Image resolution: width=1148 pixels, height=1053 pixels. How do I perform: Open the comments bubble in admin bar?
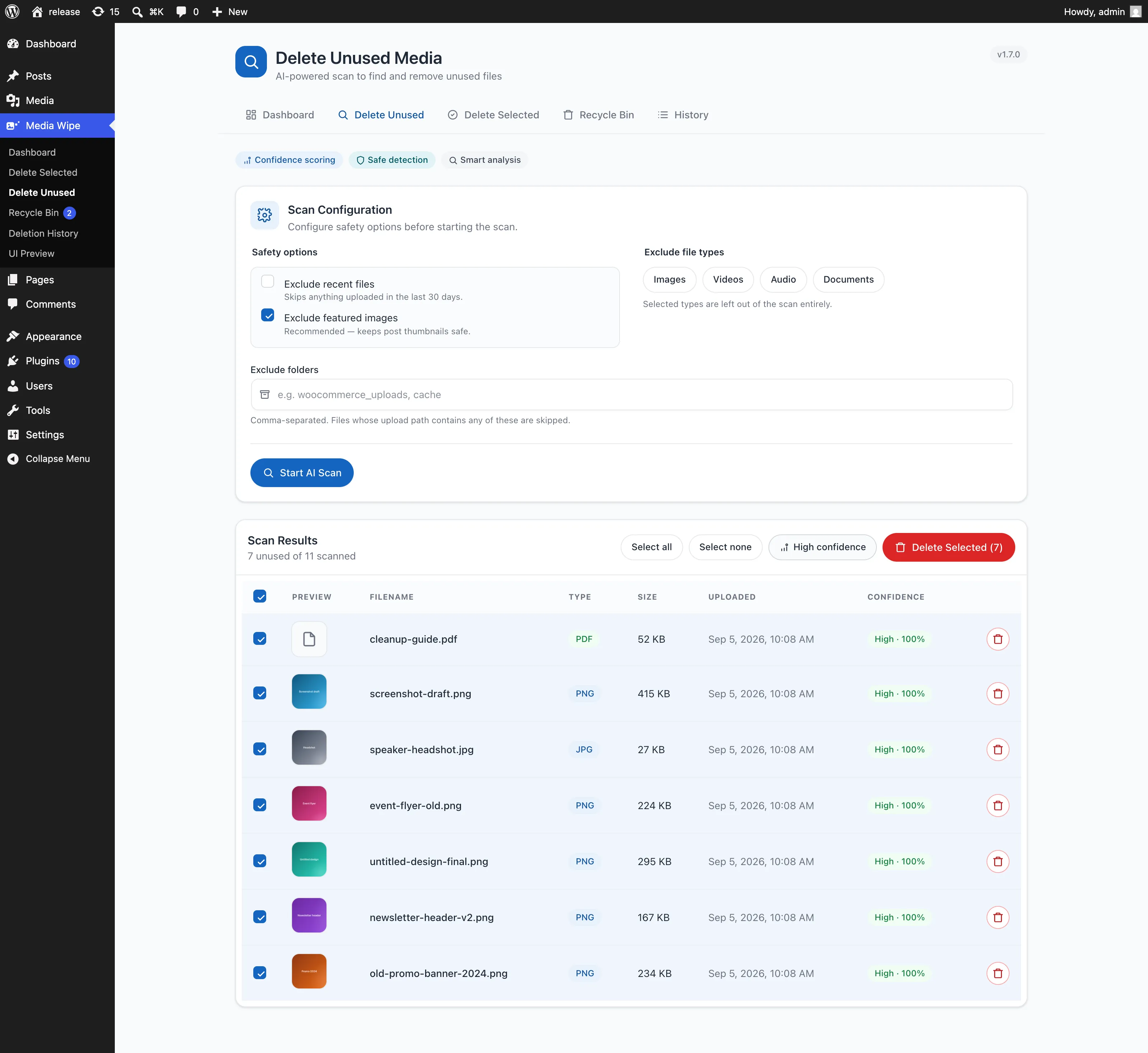coord(188,11)
